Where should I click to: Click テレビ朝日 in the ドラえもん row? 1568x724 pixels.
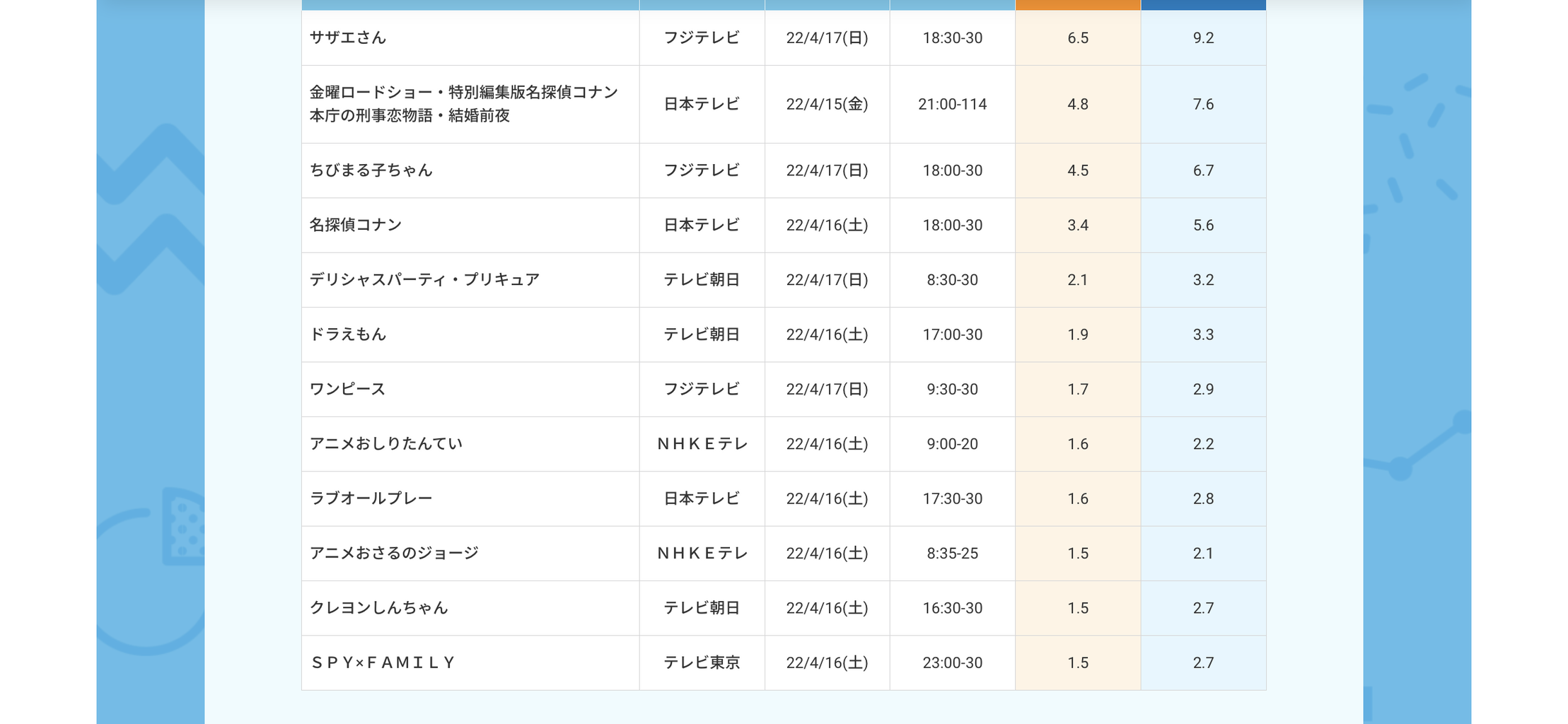pyautogui.click(x=702, y=334)
